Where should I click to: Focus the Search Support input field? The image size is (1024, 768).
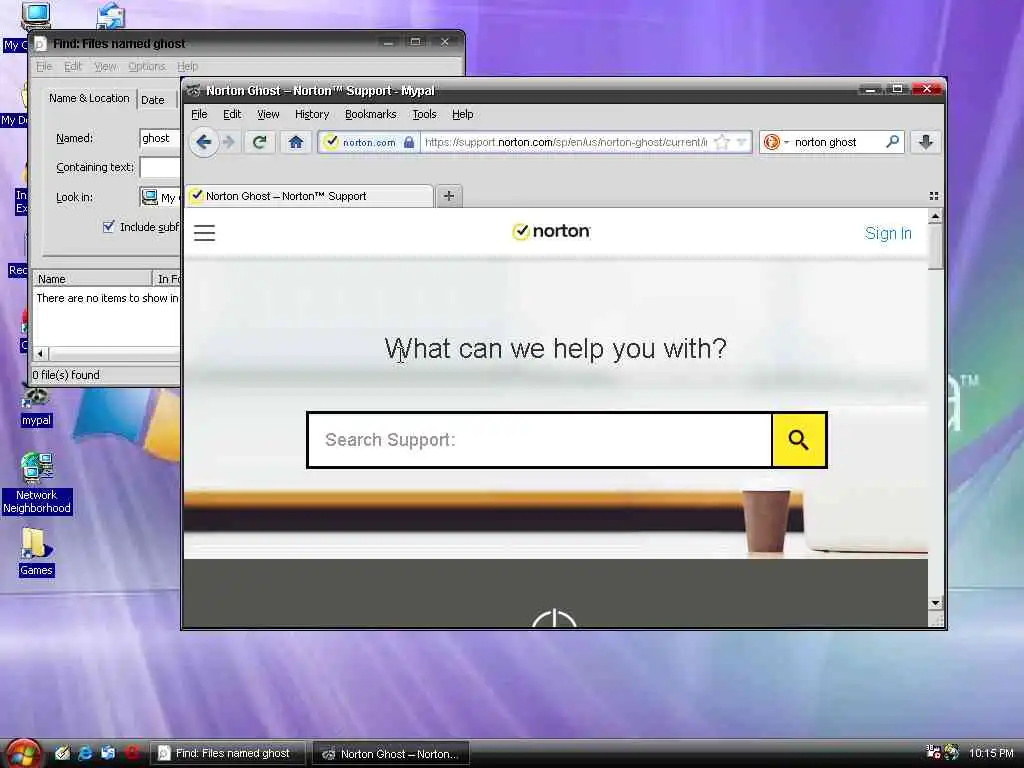(540, 440)
